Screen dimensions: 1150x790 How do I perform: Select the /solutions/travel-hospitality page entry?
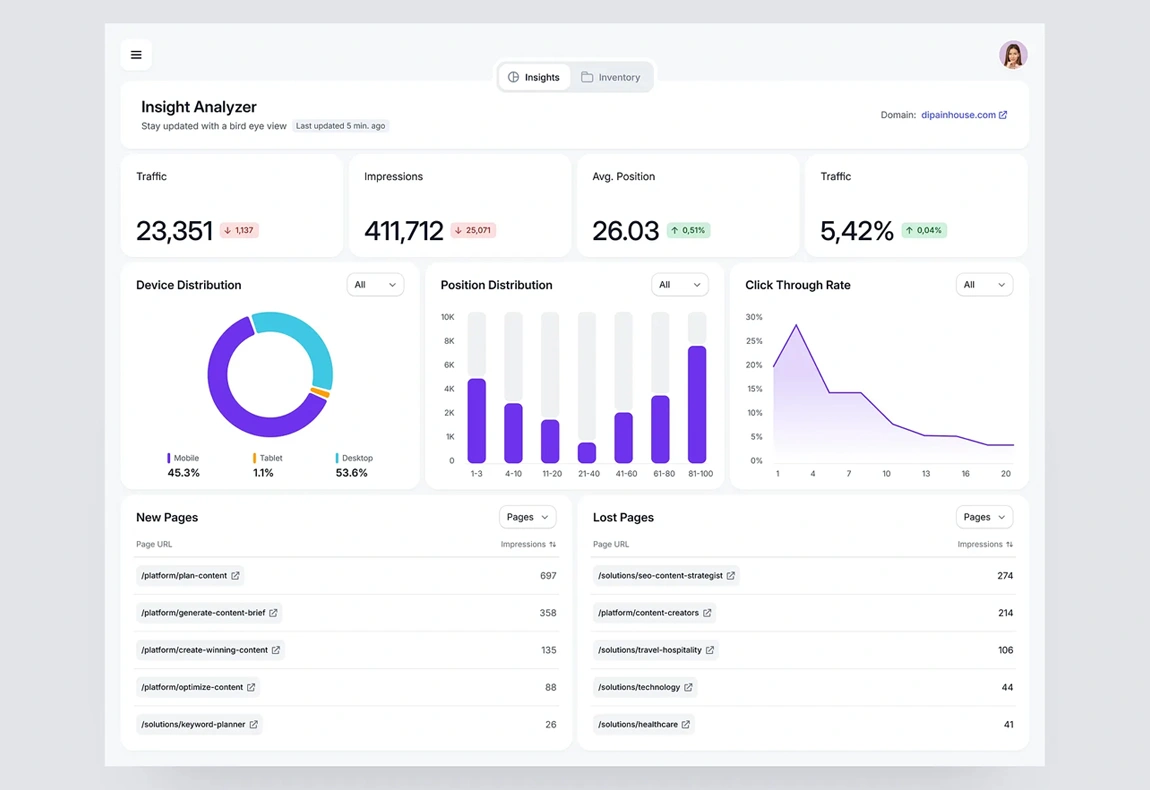pos(650,650)
